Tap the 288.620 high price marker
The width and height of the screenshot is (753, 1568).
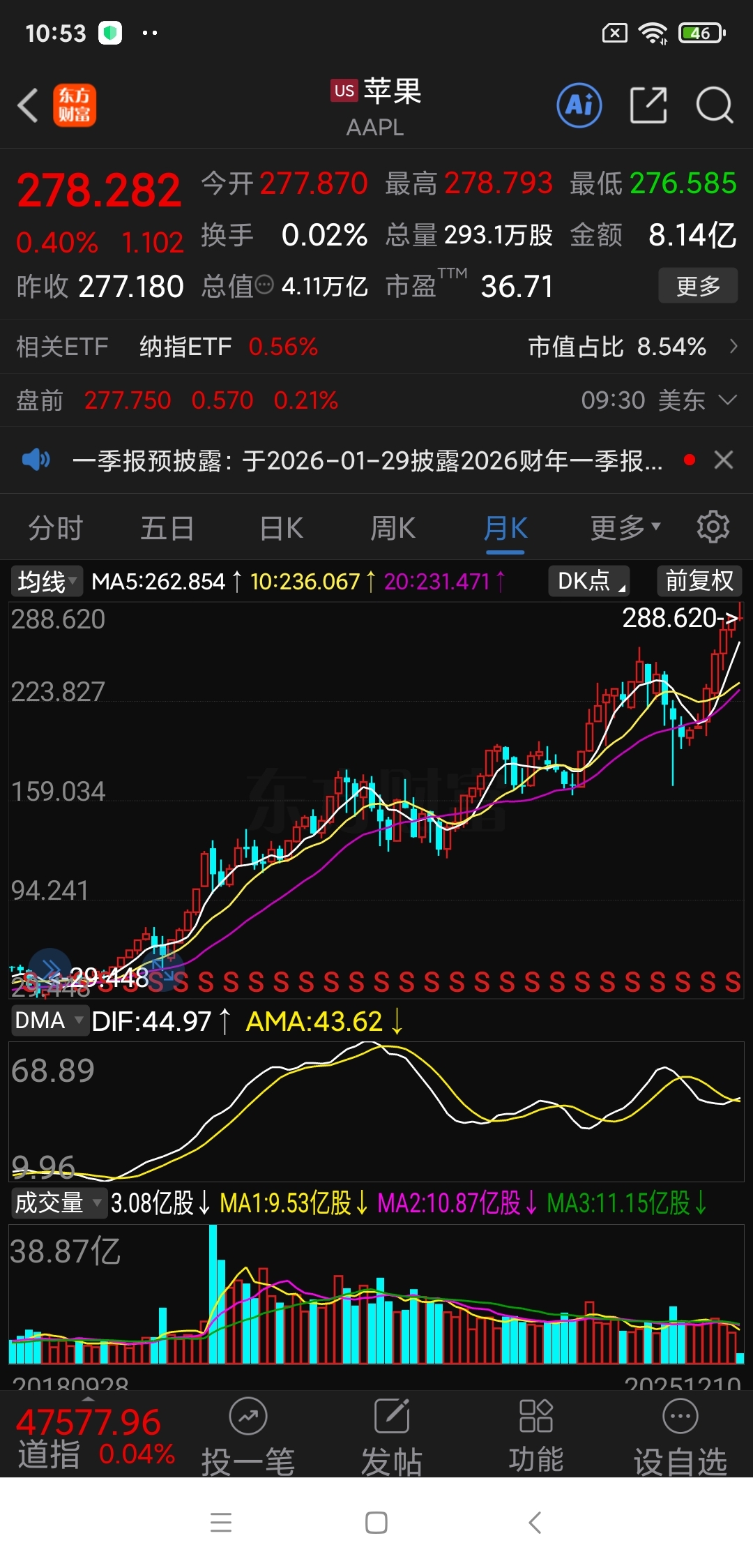pos(680,618)
